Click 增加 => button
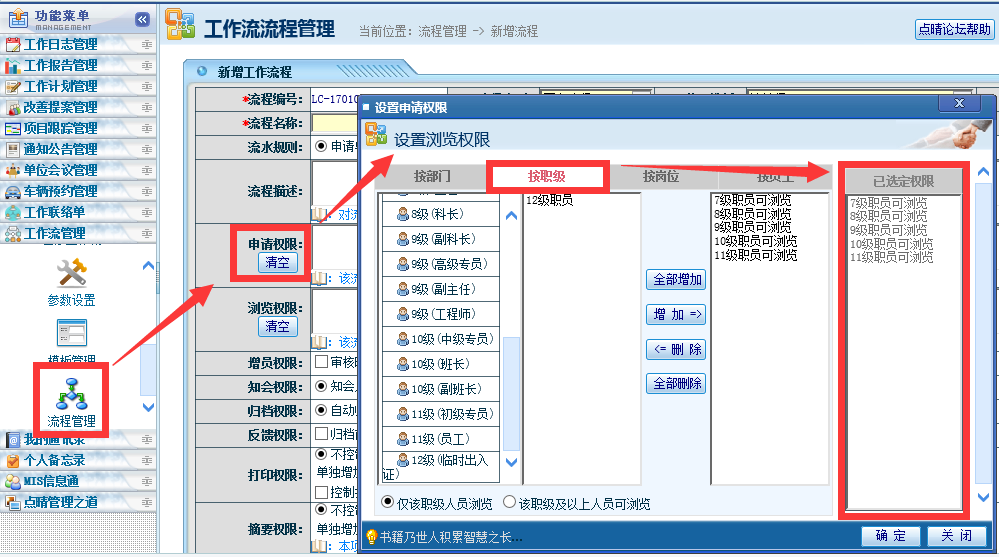This screenshot has width=999, height=557. coord(677,314)
